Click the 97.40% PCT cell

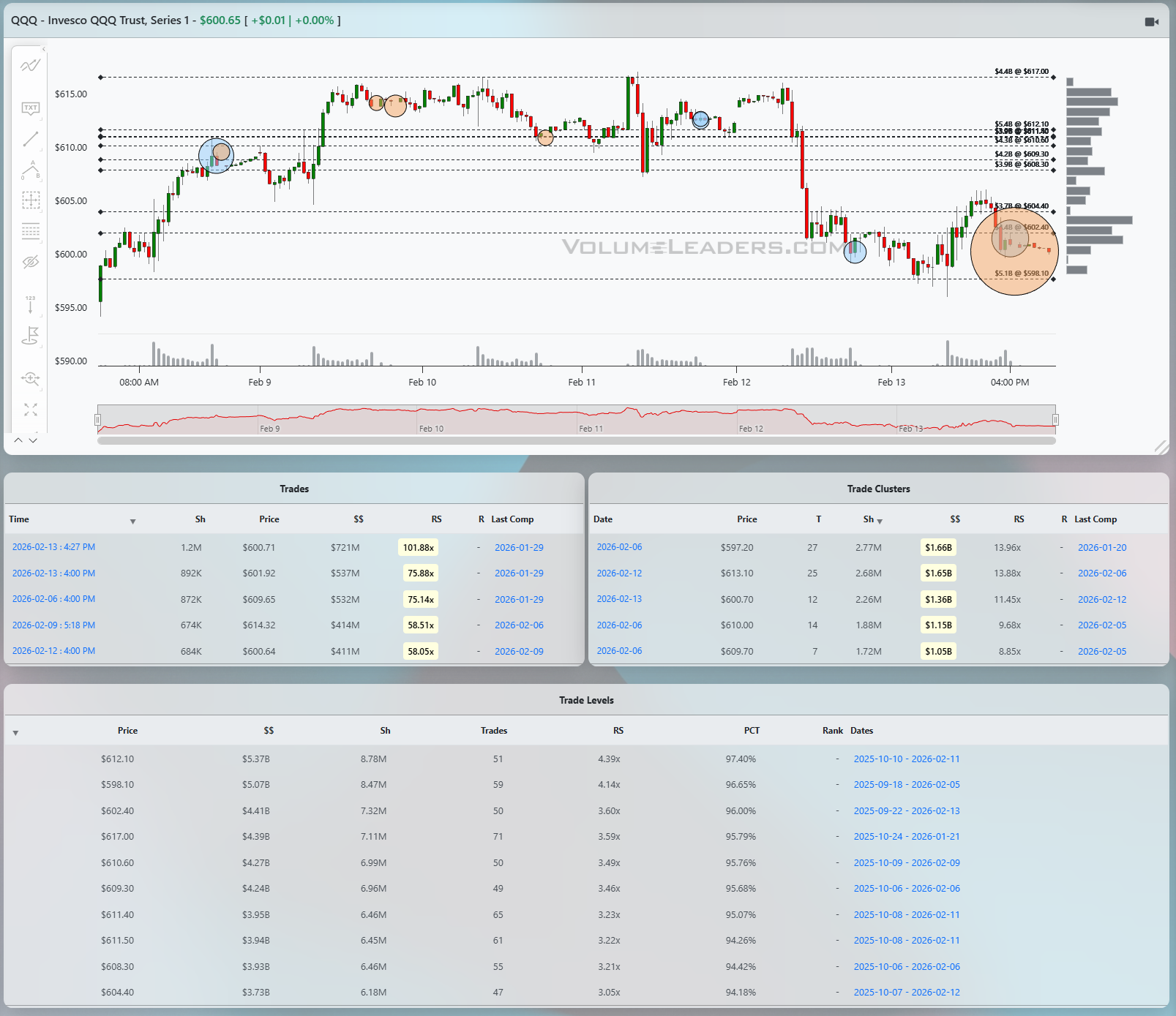[741, 759]
